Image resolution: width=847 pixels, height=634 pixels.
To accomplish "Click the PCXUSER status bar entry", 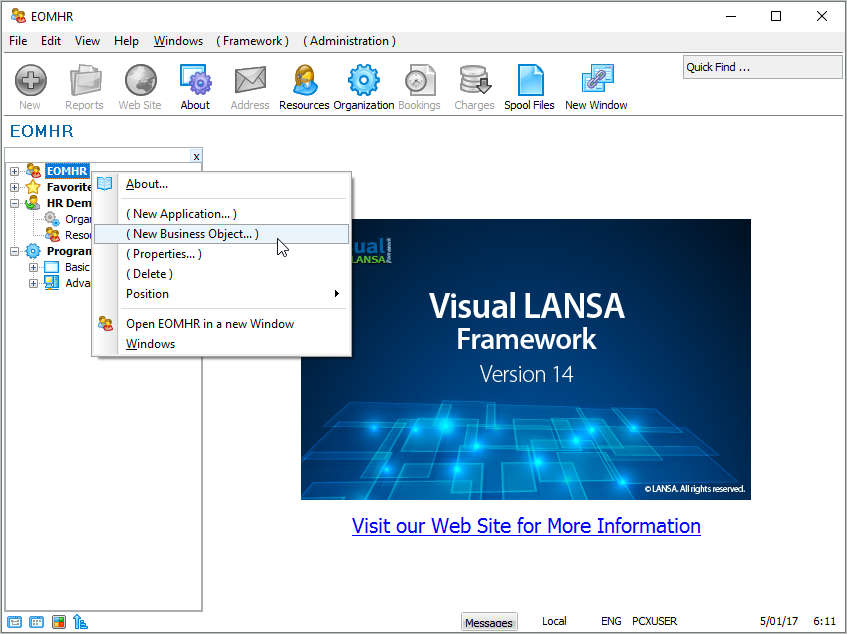I will click(654, 622).
